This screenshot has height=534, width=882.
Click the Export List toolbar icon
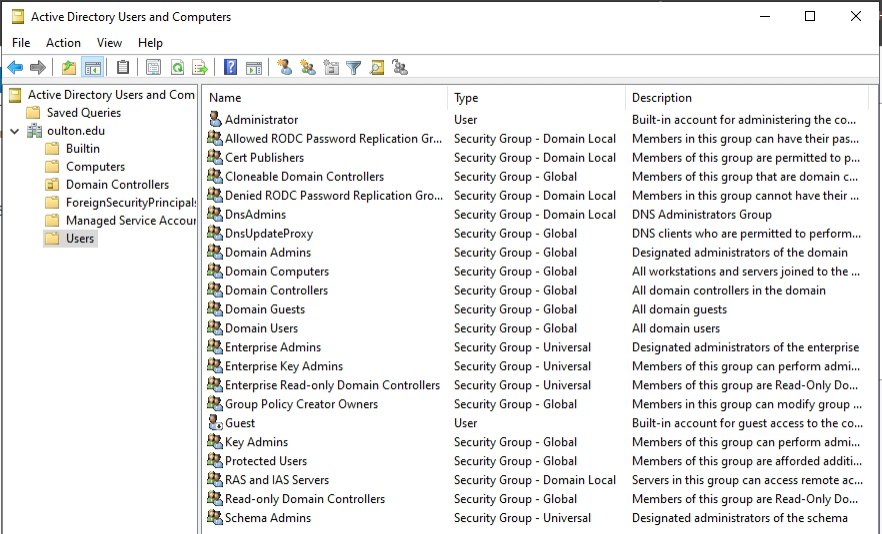click(199, 68)
